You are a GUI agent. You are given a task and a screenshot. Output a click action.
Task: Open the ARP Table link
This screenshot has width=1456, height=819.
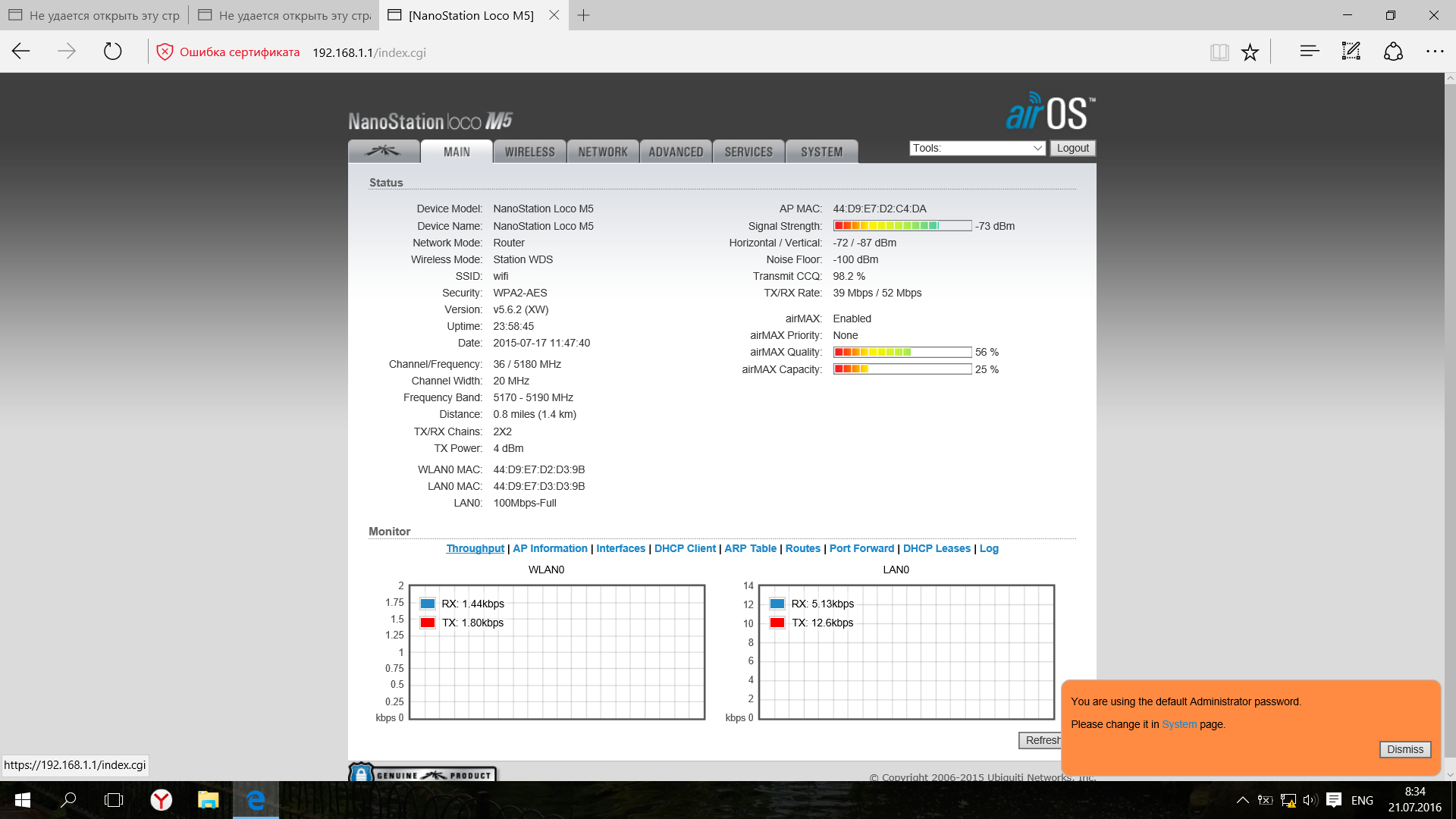(750, 548)
